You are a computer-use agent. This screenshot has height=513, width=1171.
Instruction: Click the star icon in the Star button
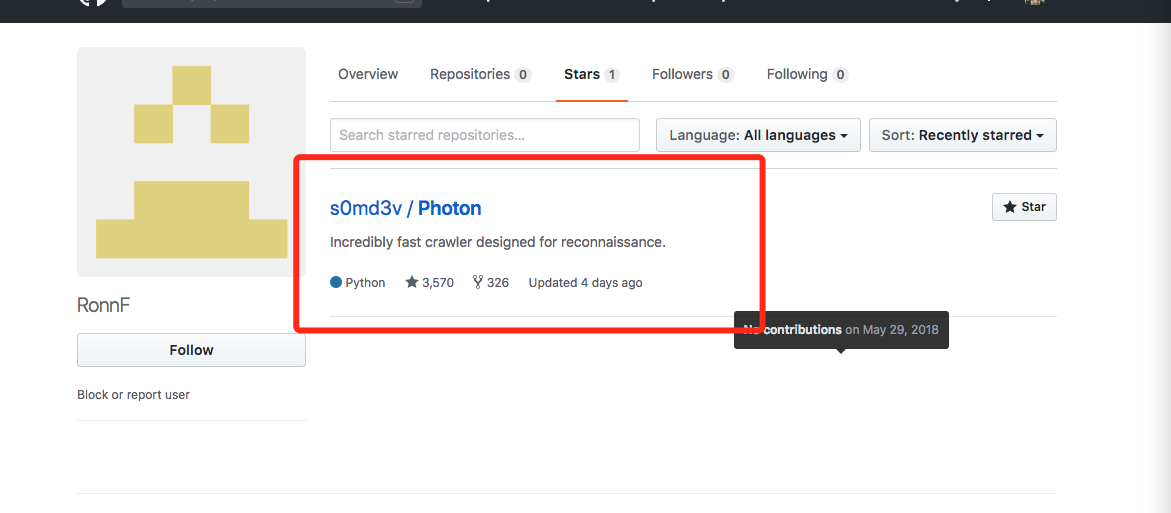1009,207
